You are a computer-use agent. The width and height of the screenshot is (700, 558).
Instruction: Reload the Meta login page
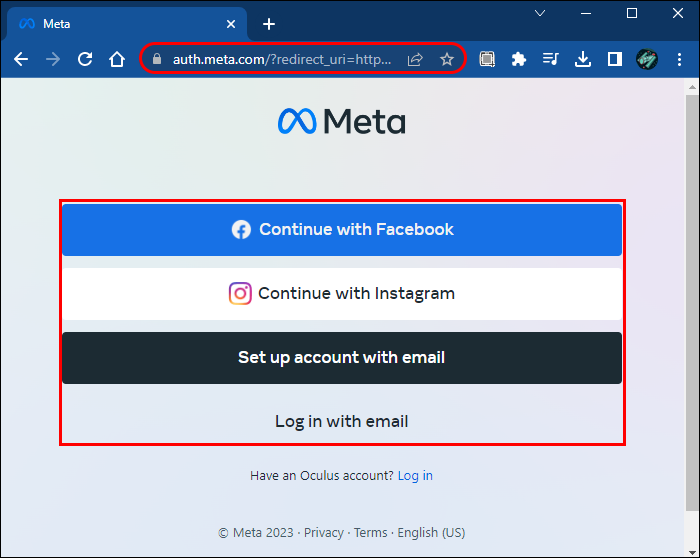point(85,59)
